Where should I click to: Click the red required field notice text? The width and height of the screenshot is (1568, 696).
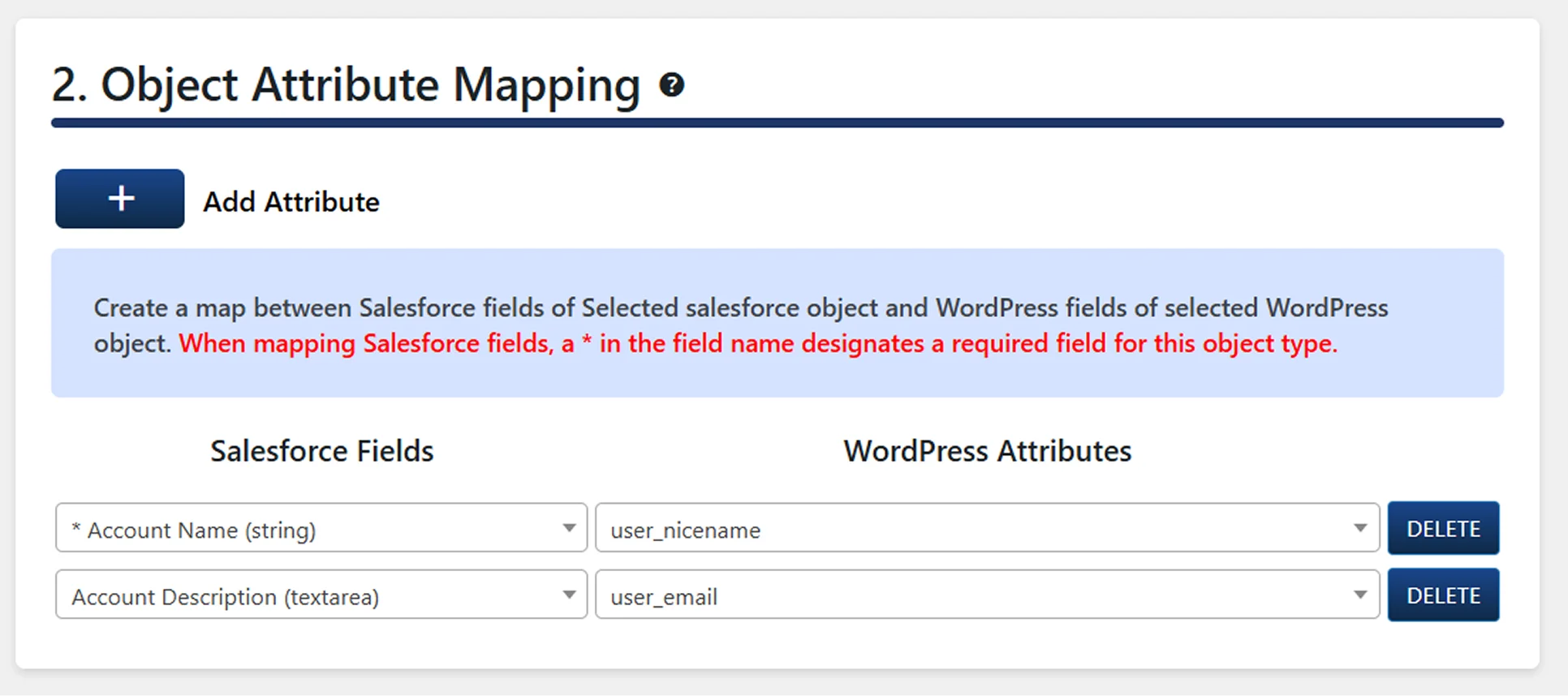(x=758, y=344)
